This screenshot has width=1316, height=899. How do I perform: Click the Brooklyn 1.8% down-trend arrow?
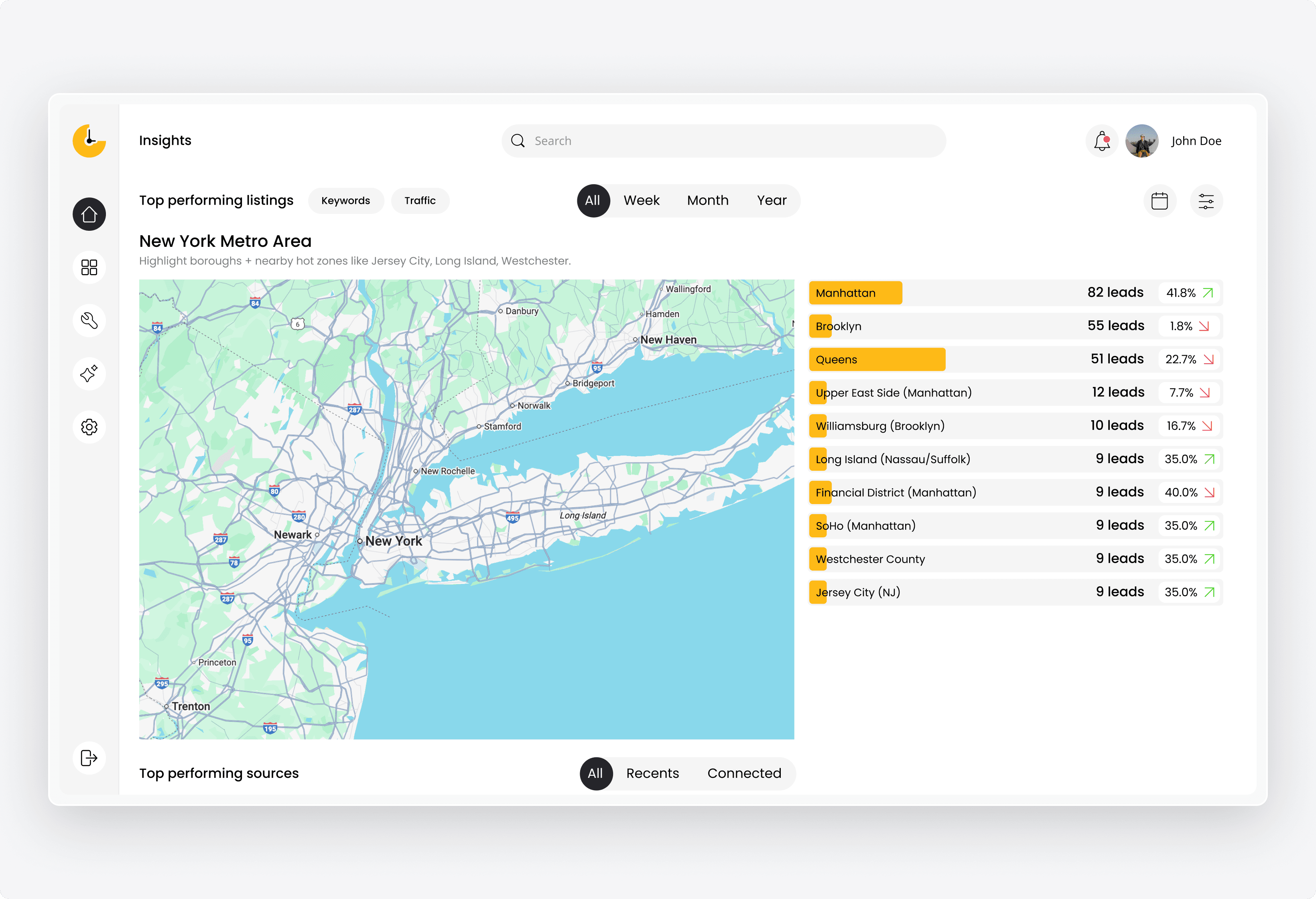(1204, 326)
